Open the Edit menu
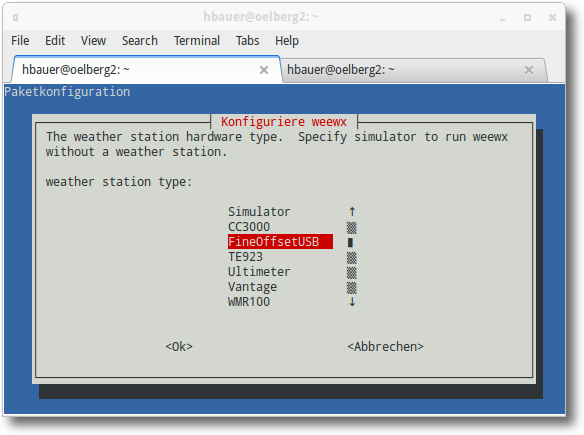 55,40
